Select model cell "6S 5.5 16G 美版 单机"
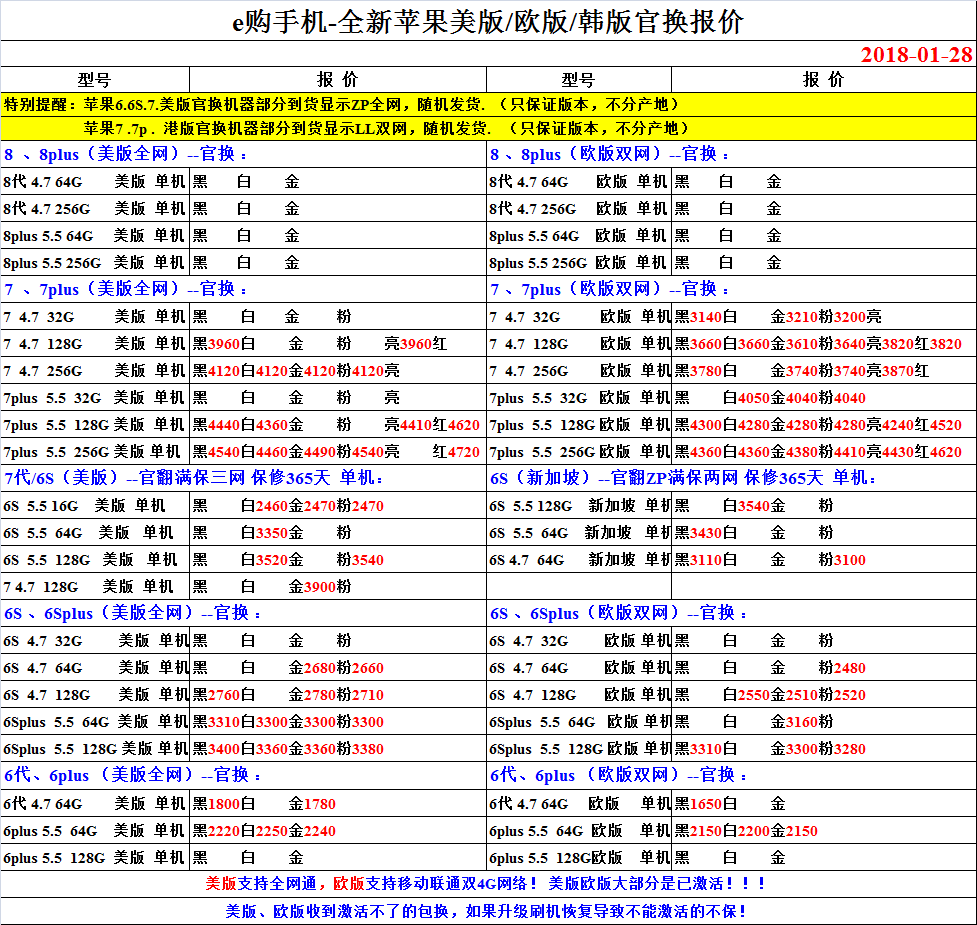Screen dimensions: 977x925 pos(95,506)
